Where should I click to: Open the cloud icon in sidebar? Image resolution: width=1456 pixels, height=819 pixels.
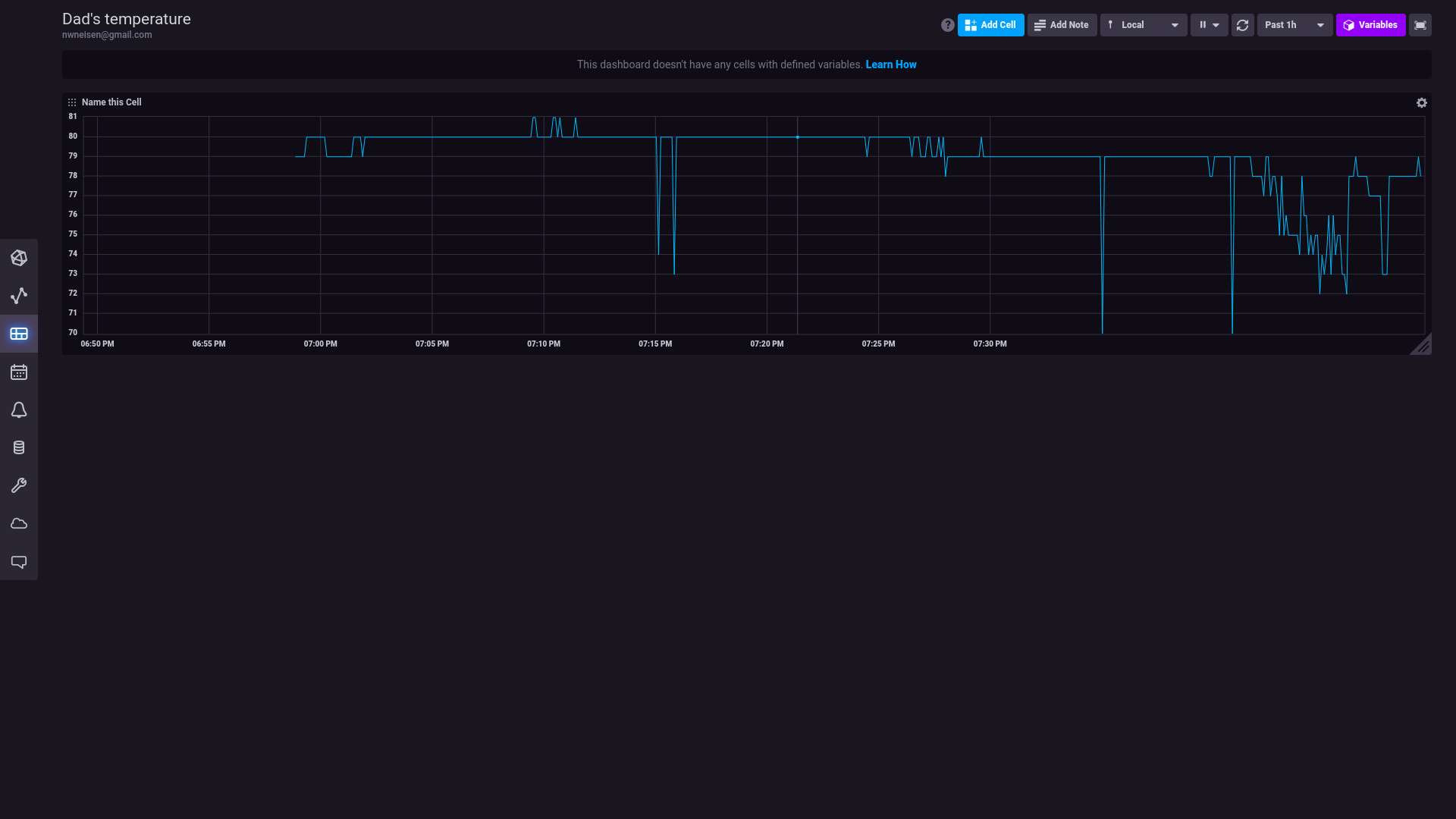pos(19,523)
